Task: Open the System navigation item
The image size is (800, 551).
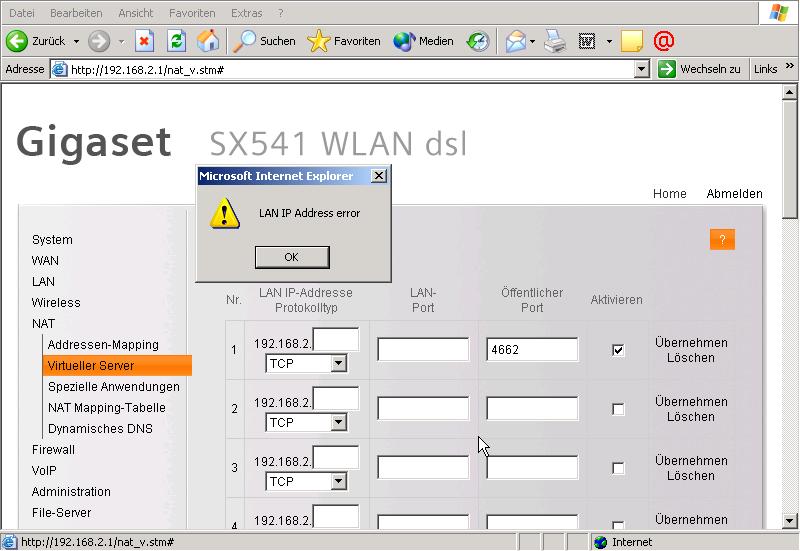Action: tap(52, 240)
